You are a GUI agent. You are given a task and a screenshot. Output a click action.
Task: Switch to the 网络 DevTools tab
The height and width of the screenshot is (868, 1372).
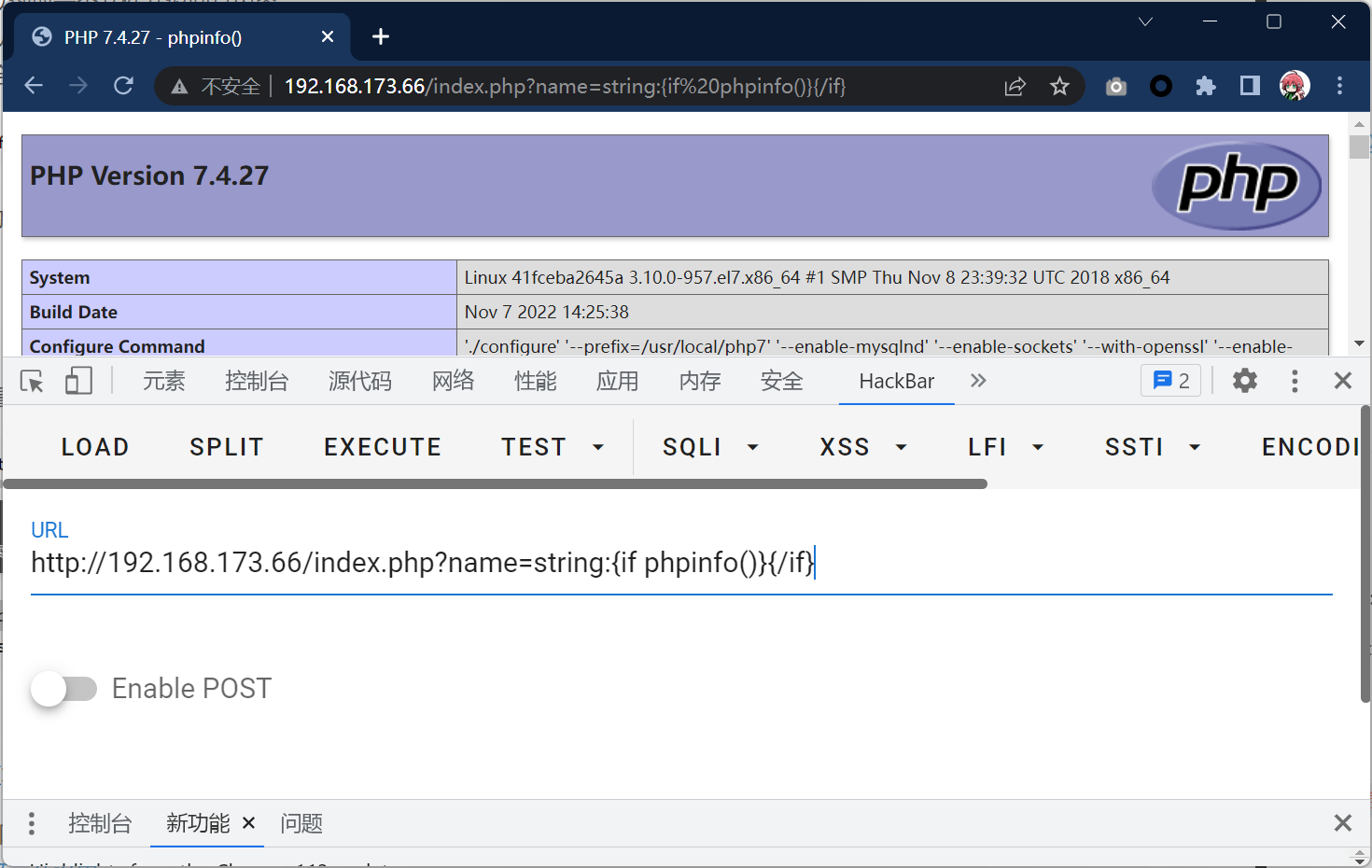tap(453, 381)
